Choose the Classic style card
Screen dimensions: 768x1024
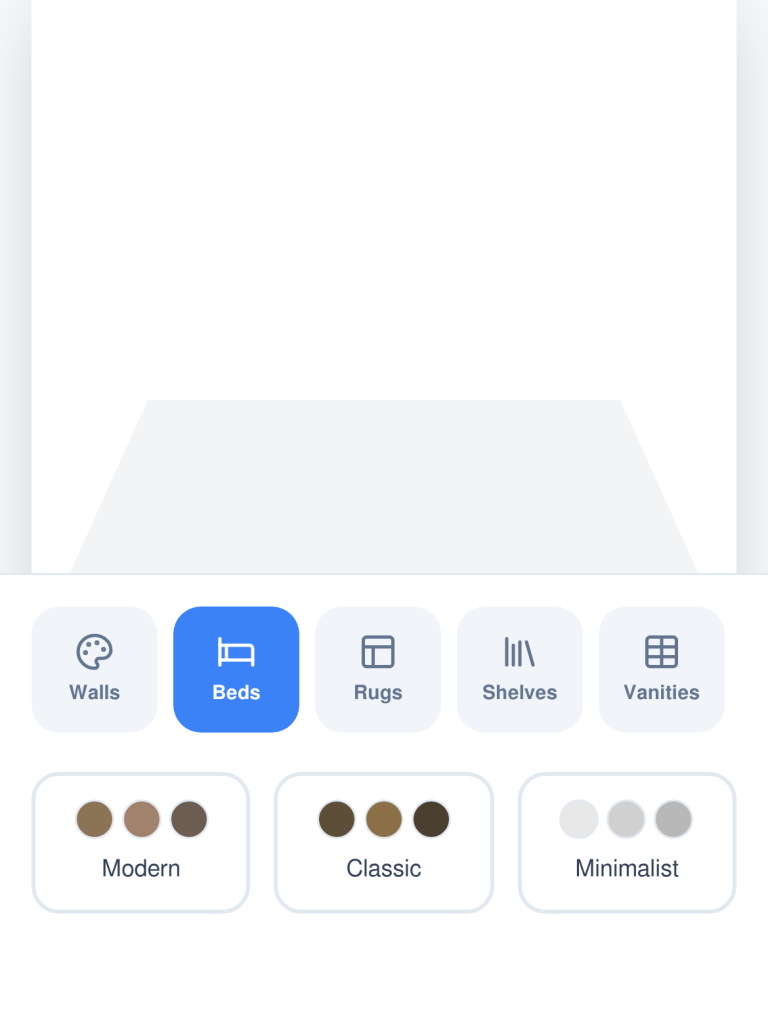(x=384, y=842)
